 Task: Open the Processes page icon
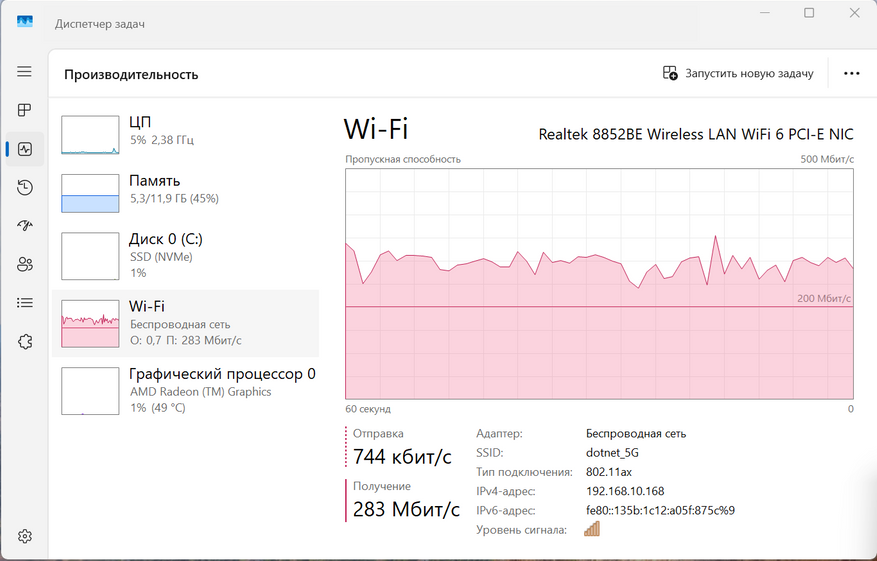(25, 110)
